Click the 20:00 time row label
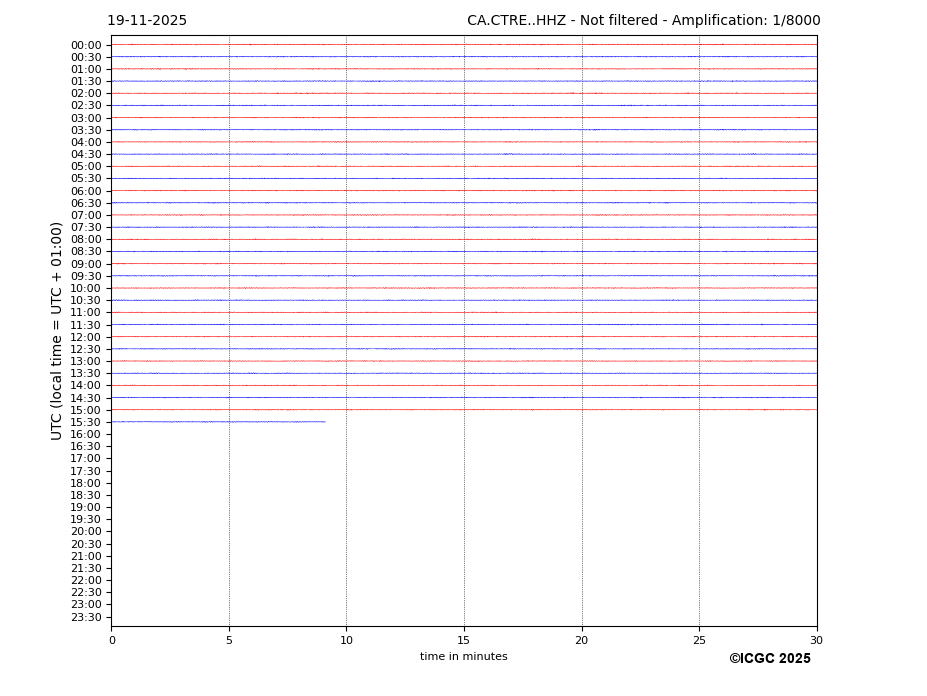The height and width of the screenshot is (696, 927). click(x=86, y=532)
